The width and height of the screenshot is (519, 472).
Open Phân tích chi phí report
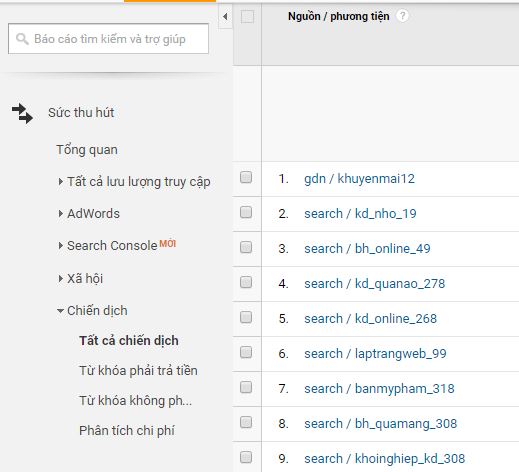pos(127,430)
